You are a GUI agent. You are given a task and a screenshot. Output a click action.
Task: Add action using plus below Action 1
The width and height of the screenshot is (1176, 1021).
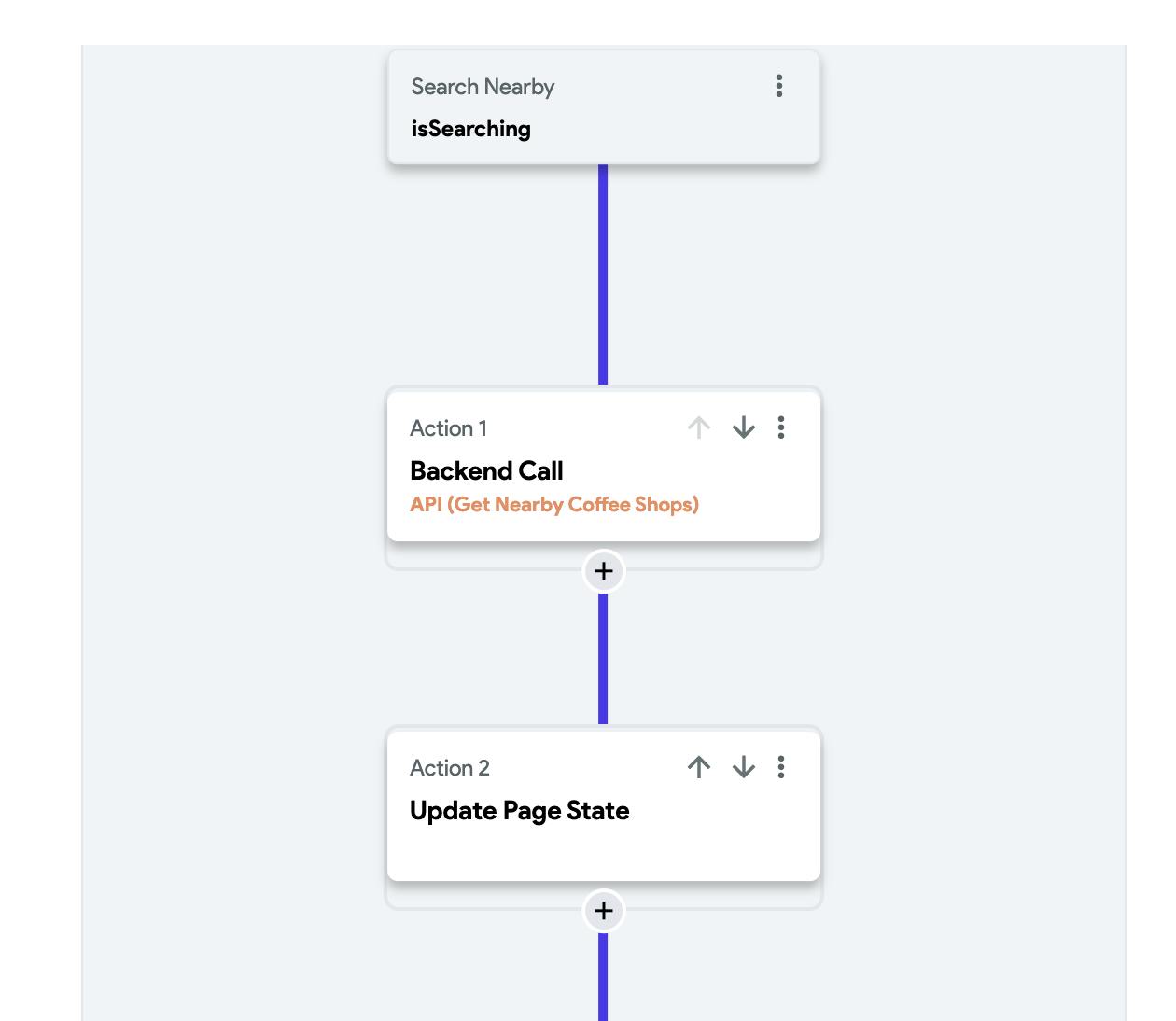(x=603, y=571)
